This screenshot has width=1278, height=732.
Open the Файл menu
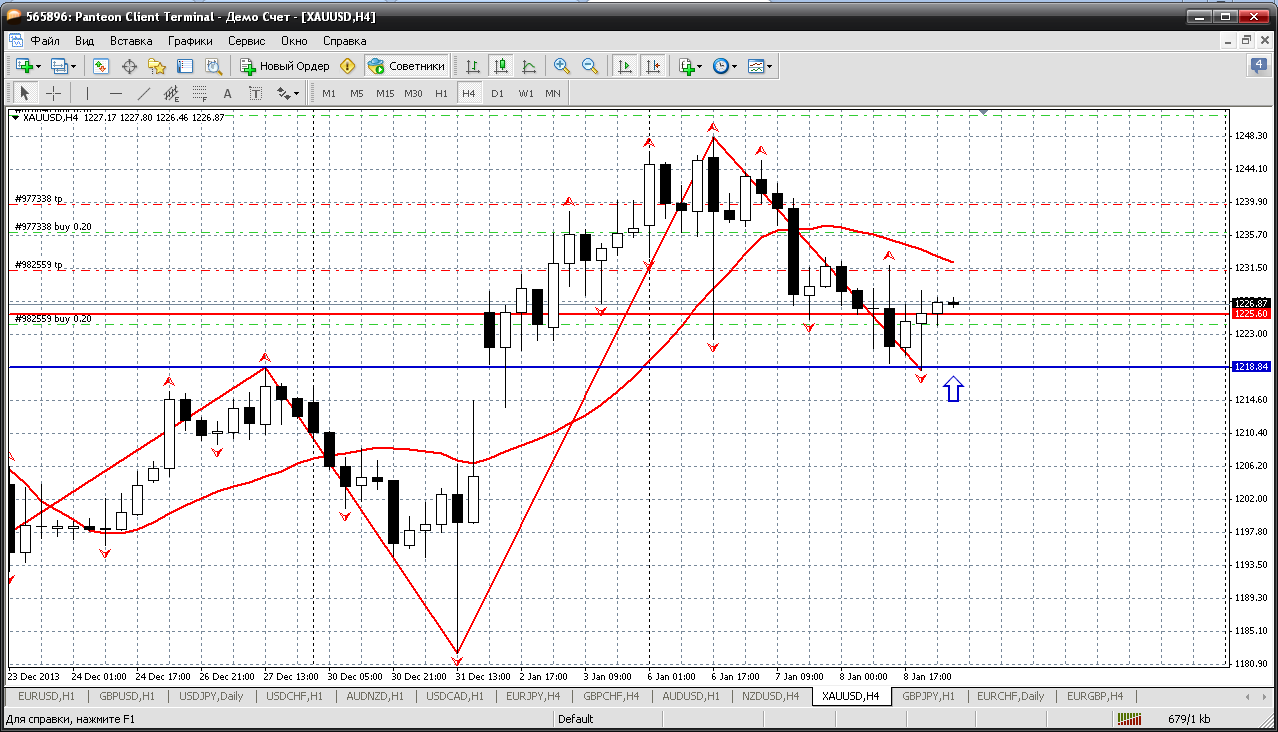45,41
